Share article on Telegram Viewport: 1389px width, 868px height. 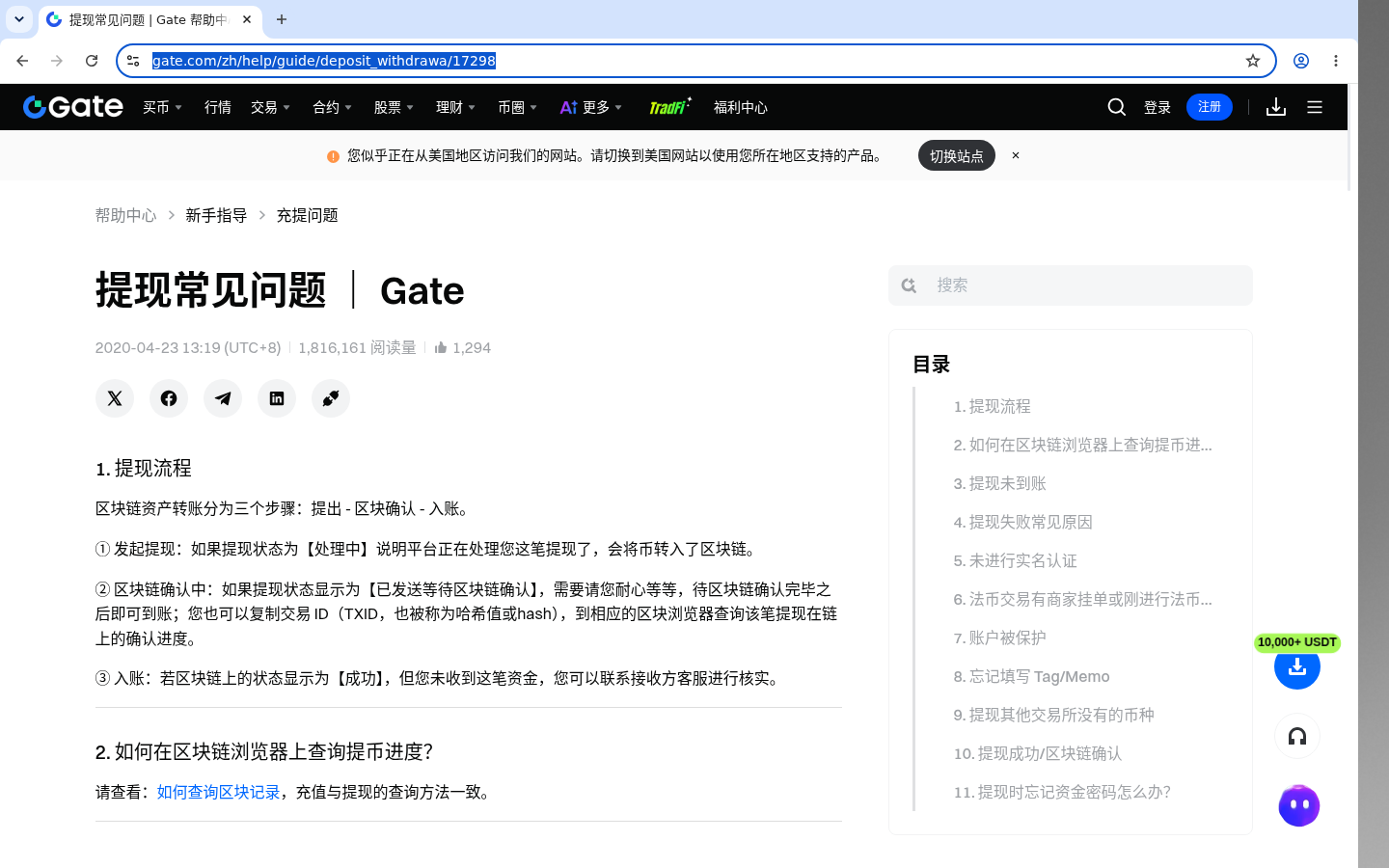point(223,398)
